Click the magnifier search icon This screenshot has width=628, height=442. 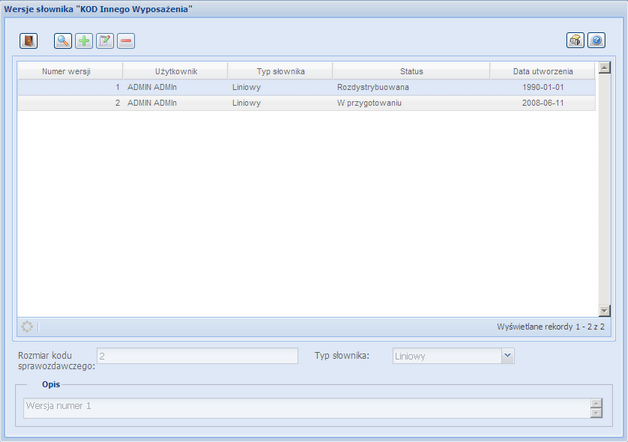coord(62,41)
